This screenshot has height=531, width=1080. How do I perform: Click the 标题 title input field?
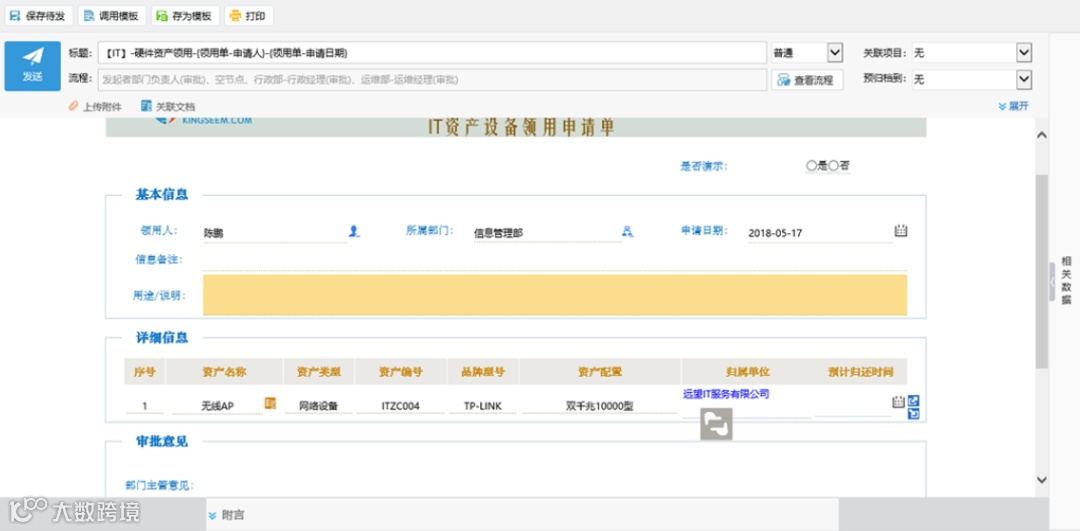(x=432, y=52)
